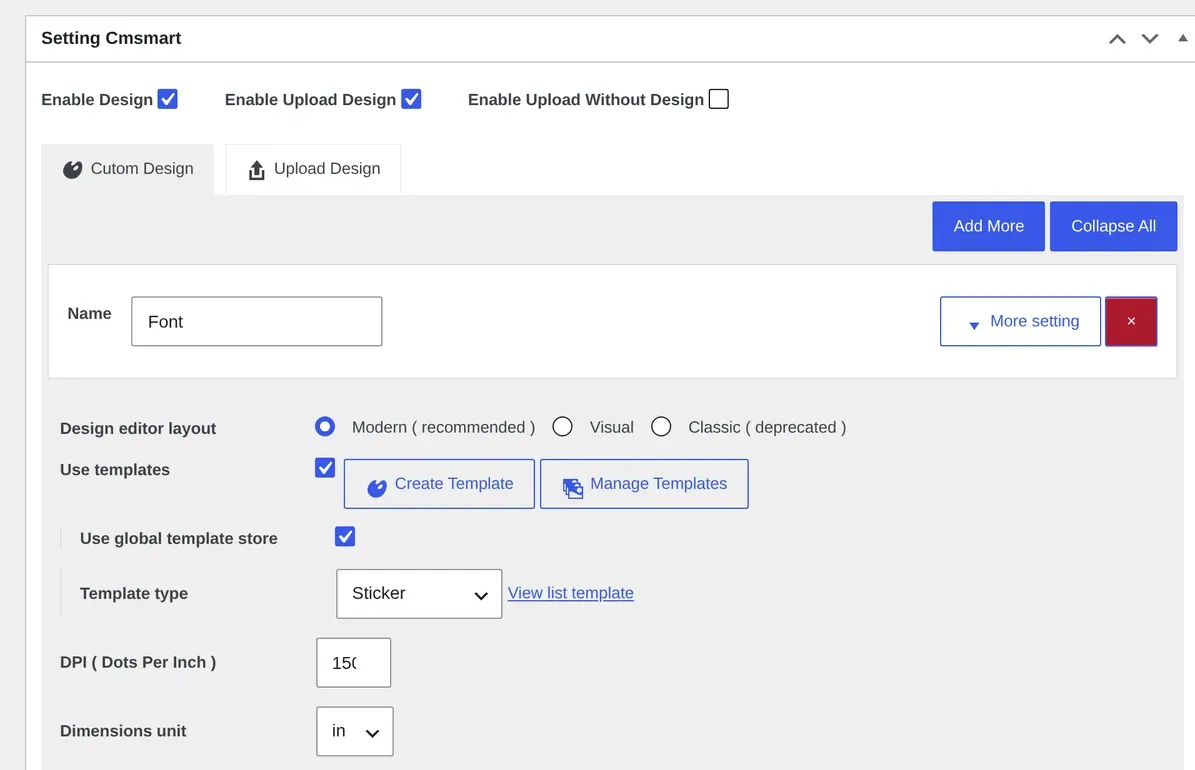
Task: Check Enable Upload Without Design
Action: click(x=719, y=99)
